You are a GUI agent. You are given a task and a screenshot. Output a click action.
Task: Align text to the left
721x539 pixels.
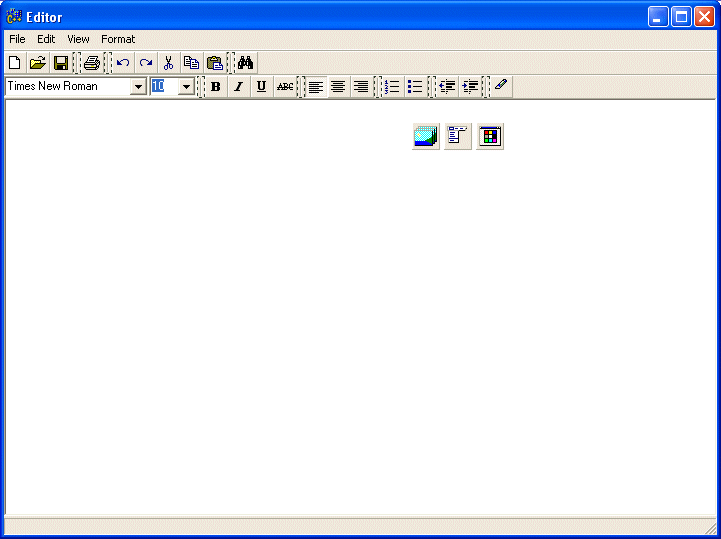[316, 86]
